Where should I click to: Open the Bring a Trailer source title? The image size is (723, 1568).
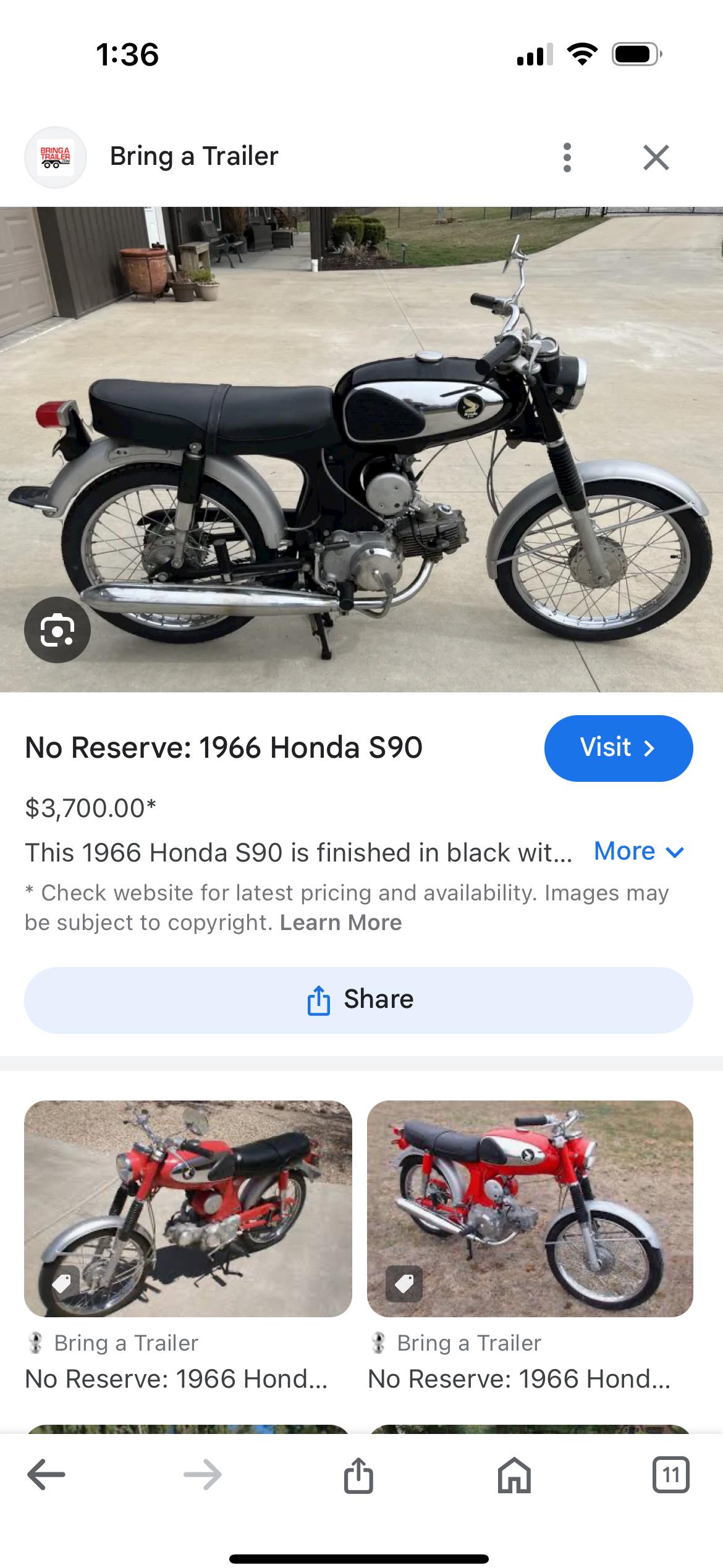(194, 156)
